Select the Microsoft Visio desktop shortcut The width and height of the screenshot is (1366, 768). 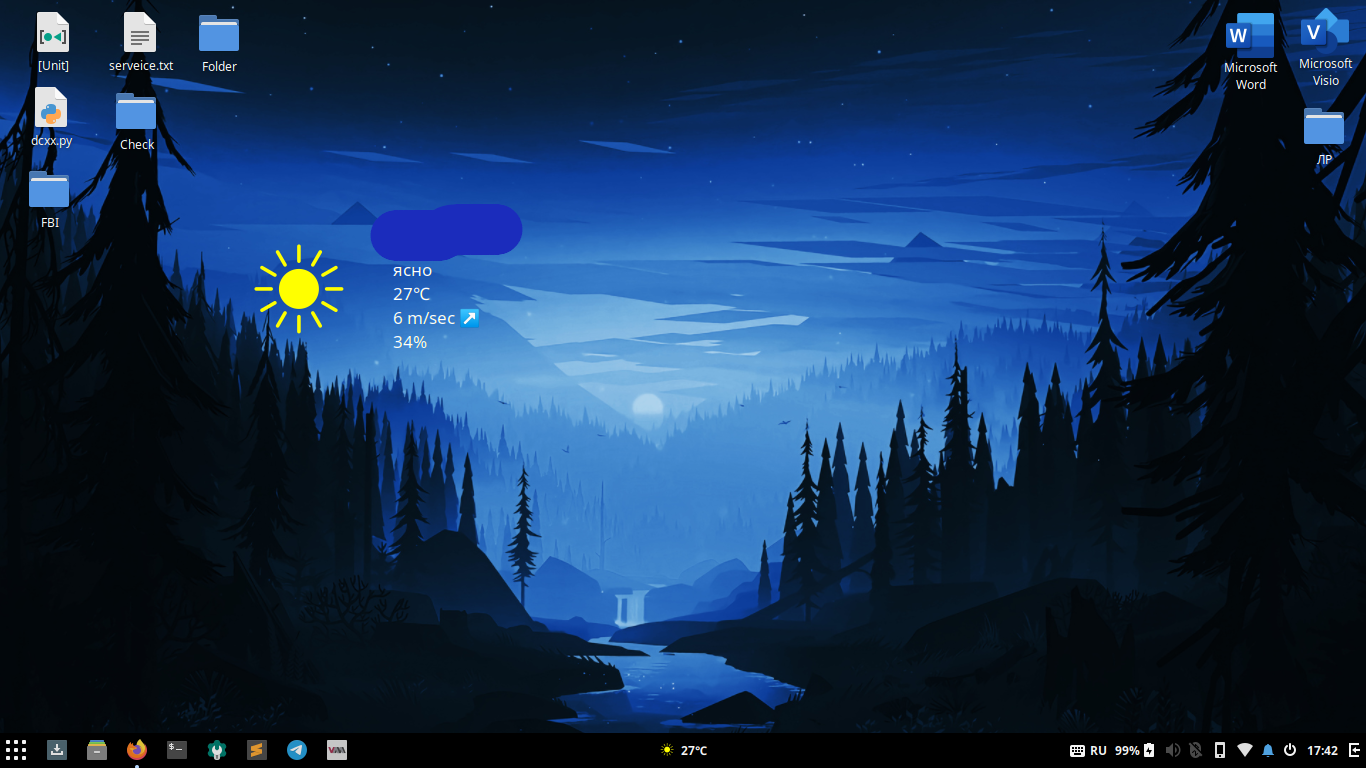[1325, 48]
